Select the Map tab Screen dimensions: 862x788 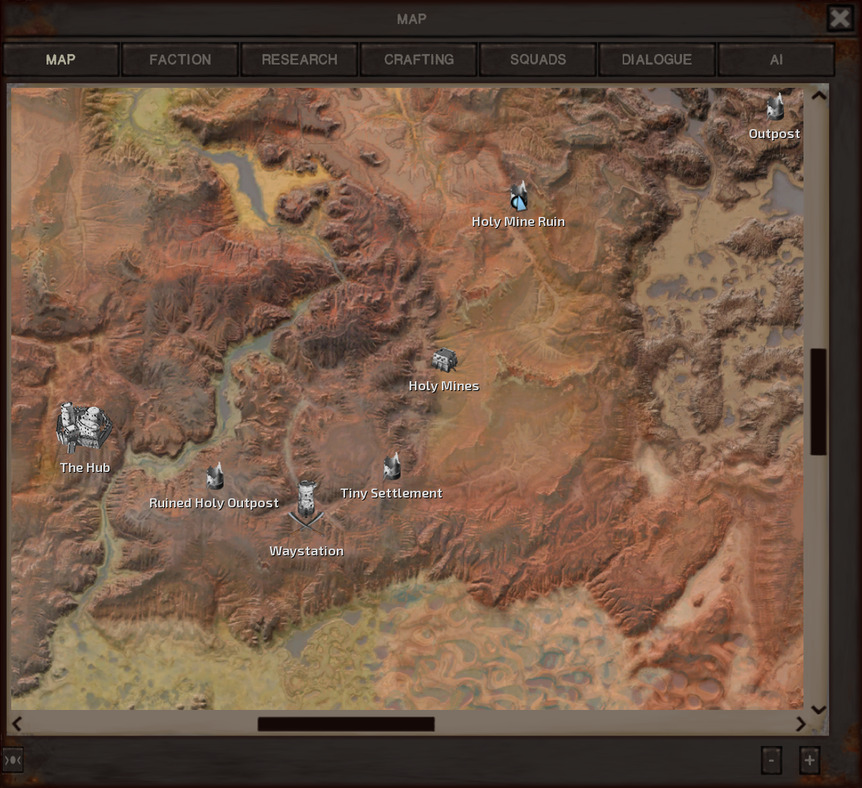(60, 59)
